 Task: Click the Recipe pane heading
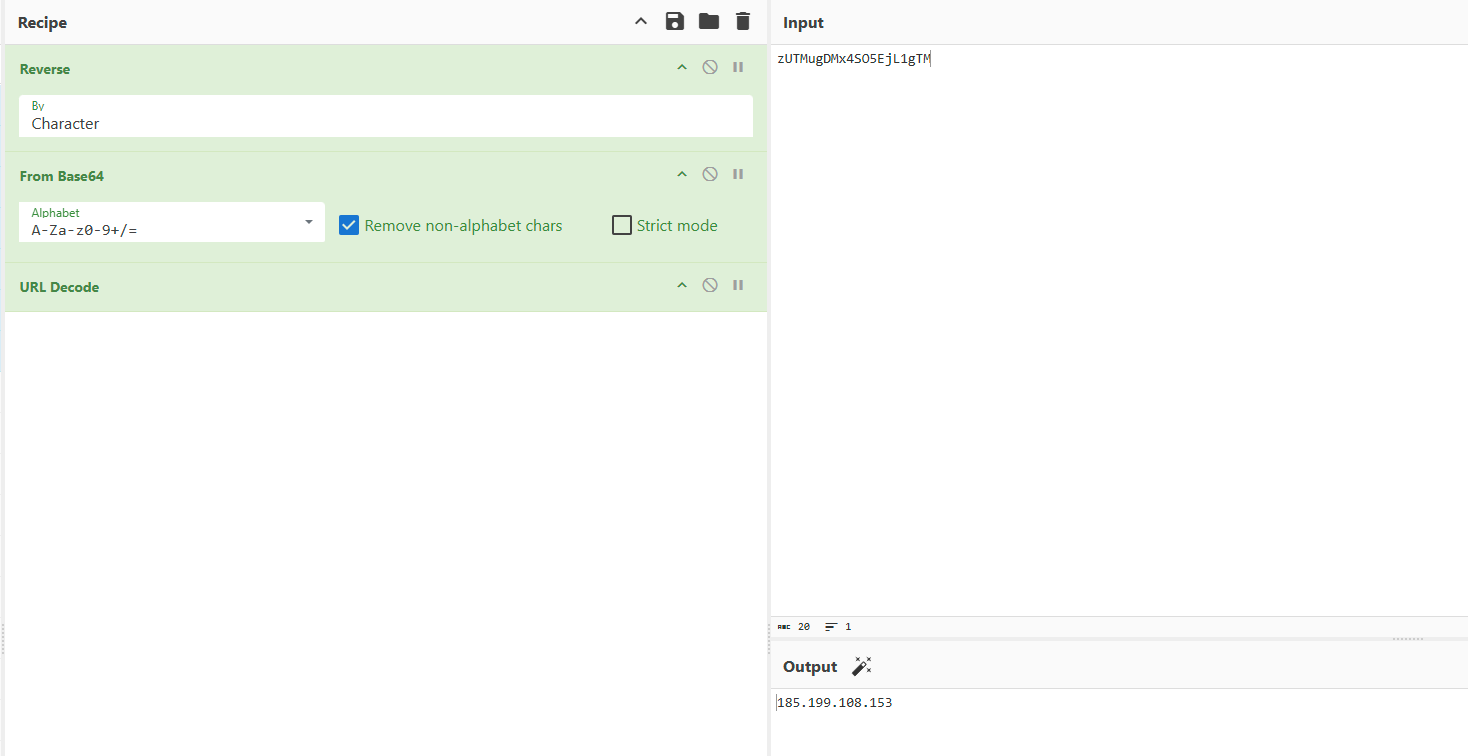tap(42, 22)
